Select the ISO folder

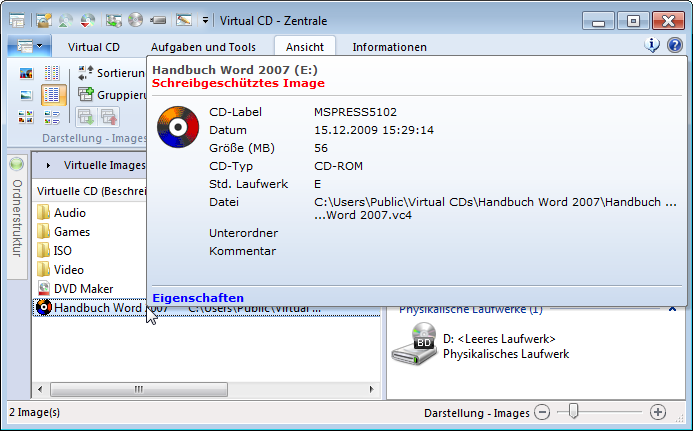tap(54, 251)
